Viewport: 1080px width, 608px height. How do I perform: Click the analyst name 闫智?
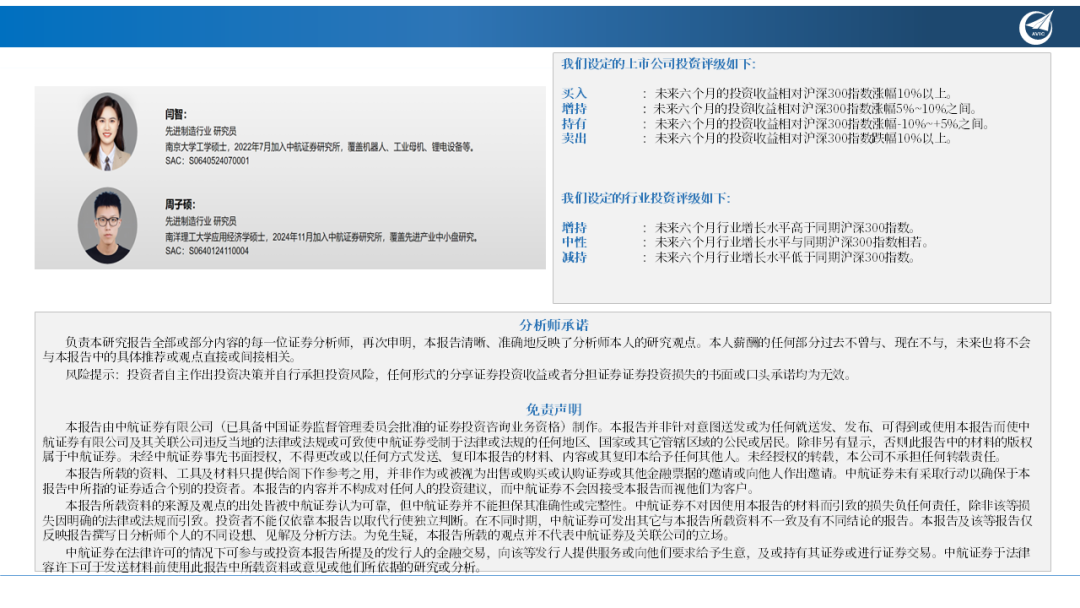pos(176,114)
